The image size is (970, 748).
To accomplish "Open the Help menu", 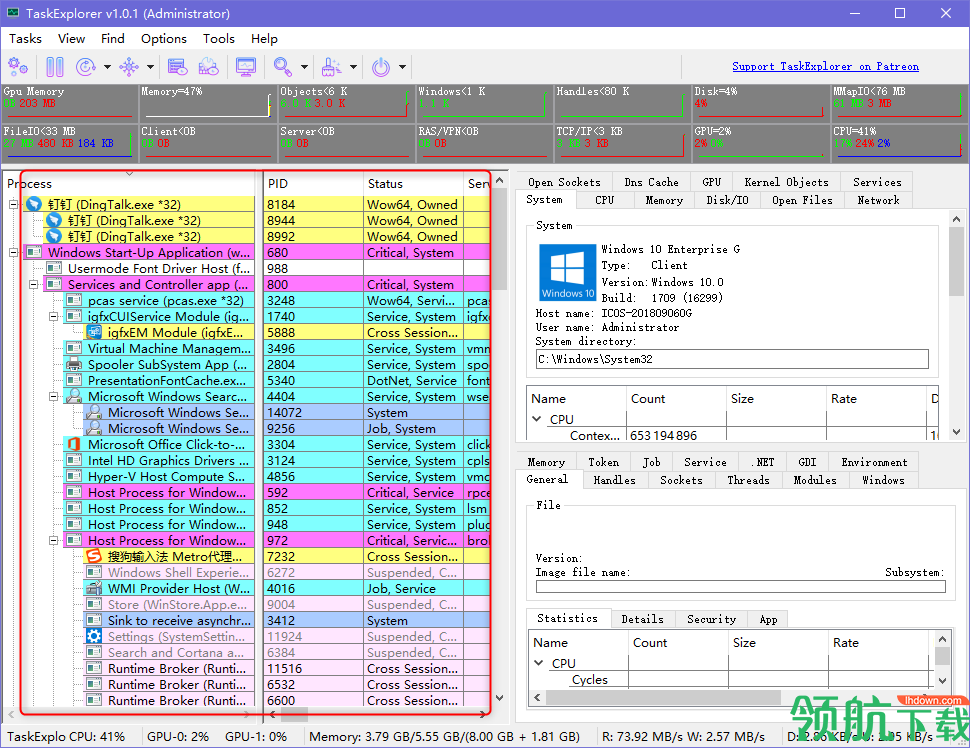I will (x=264, y=38).
